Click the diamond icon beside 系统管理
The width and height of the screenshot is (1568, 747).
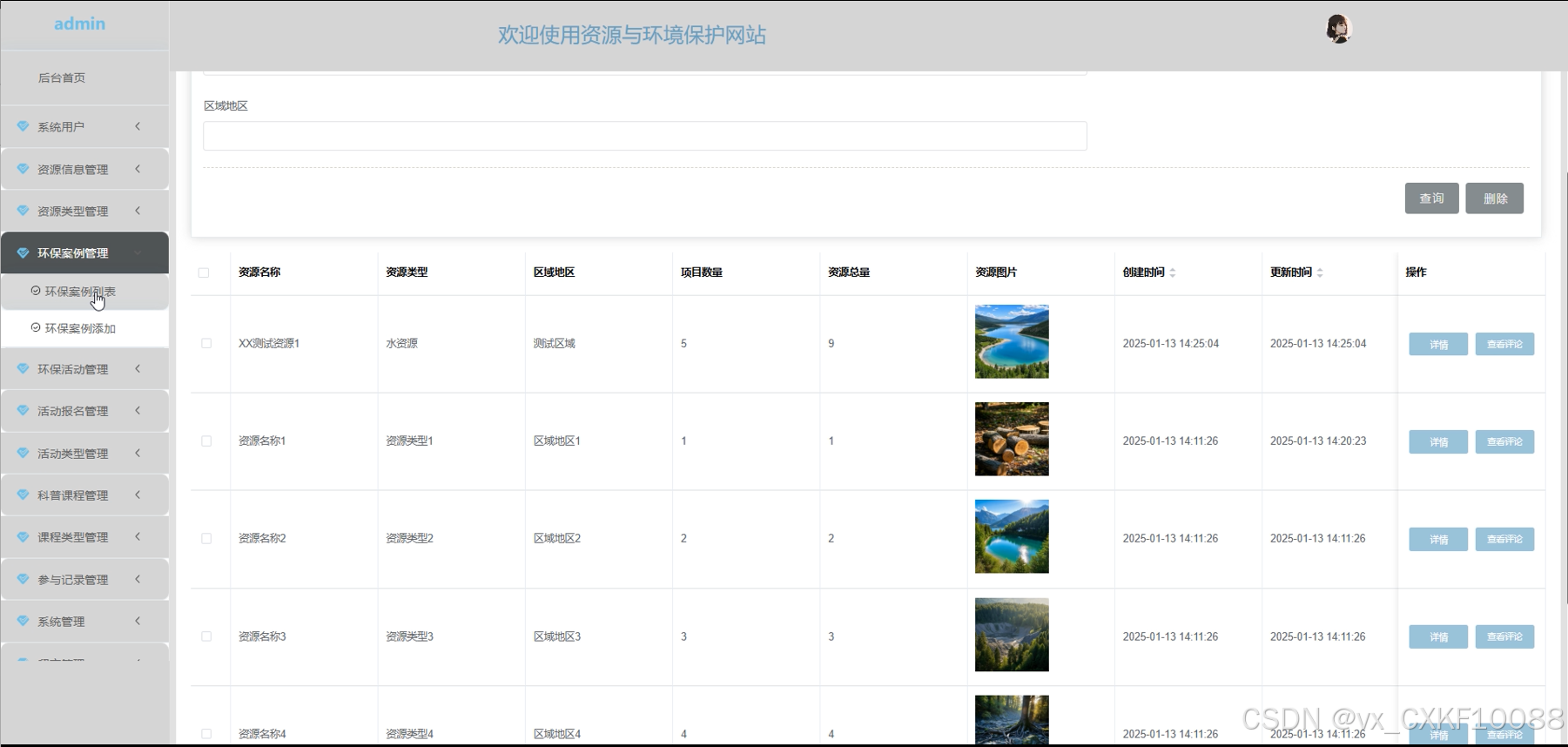point(23,621)
